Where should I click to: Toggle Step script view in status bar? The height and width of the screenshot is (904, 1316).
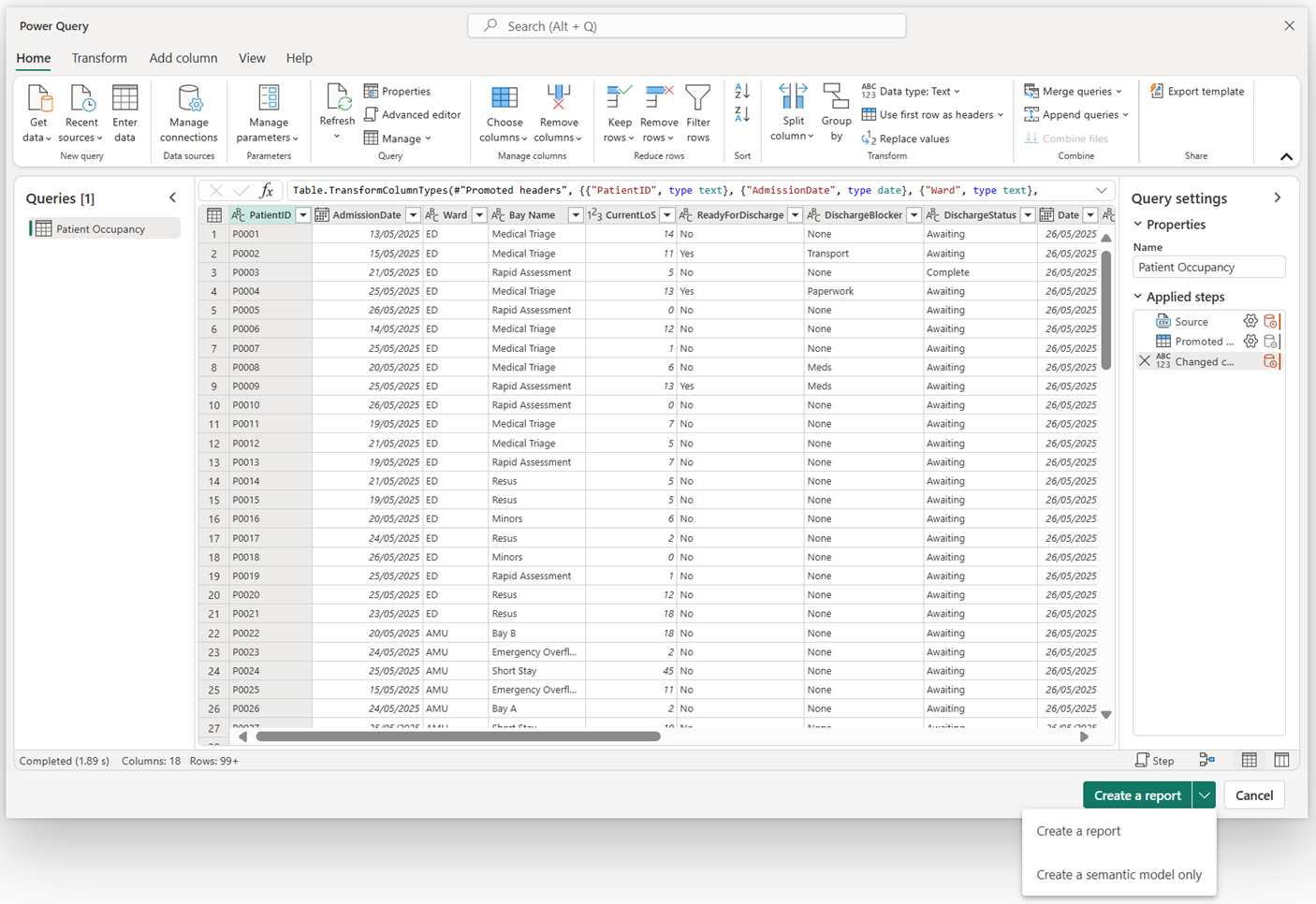pyautogui.click(x=1154, y=760)
